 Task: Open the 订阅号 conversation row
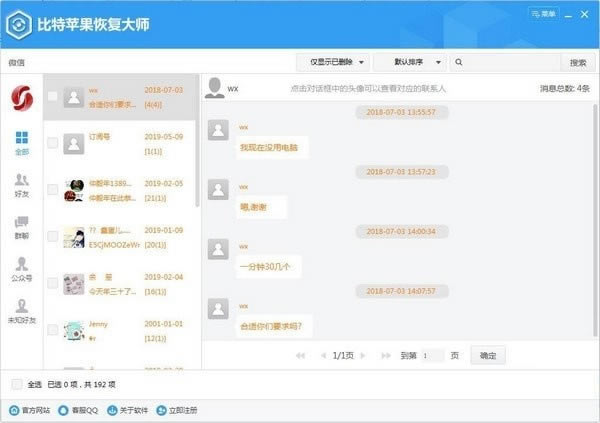119,144
